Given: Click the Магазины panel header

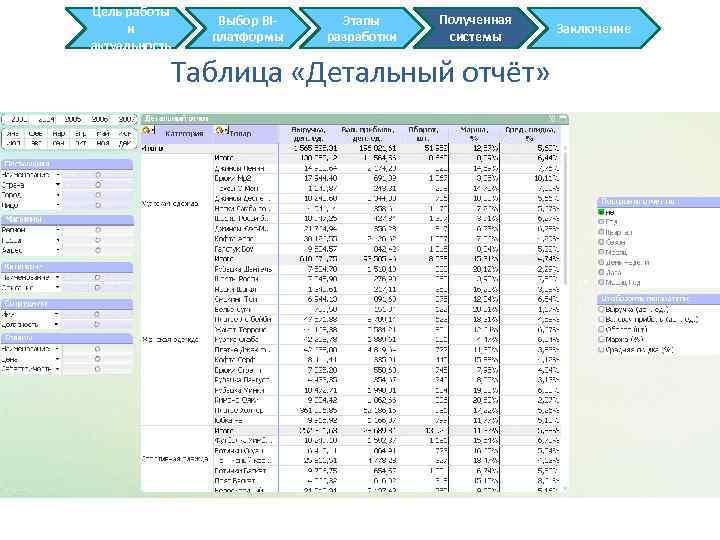Looking at the screenshot, I should tap(67, 219).
